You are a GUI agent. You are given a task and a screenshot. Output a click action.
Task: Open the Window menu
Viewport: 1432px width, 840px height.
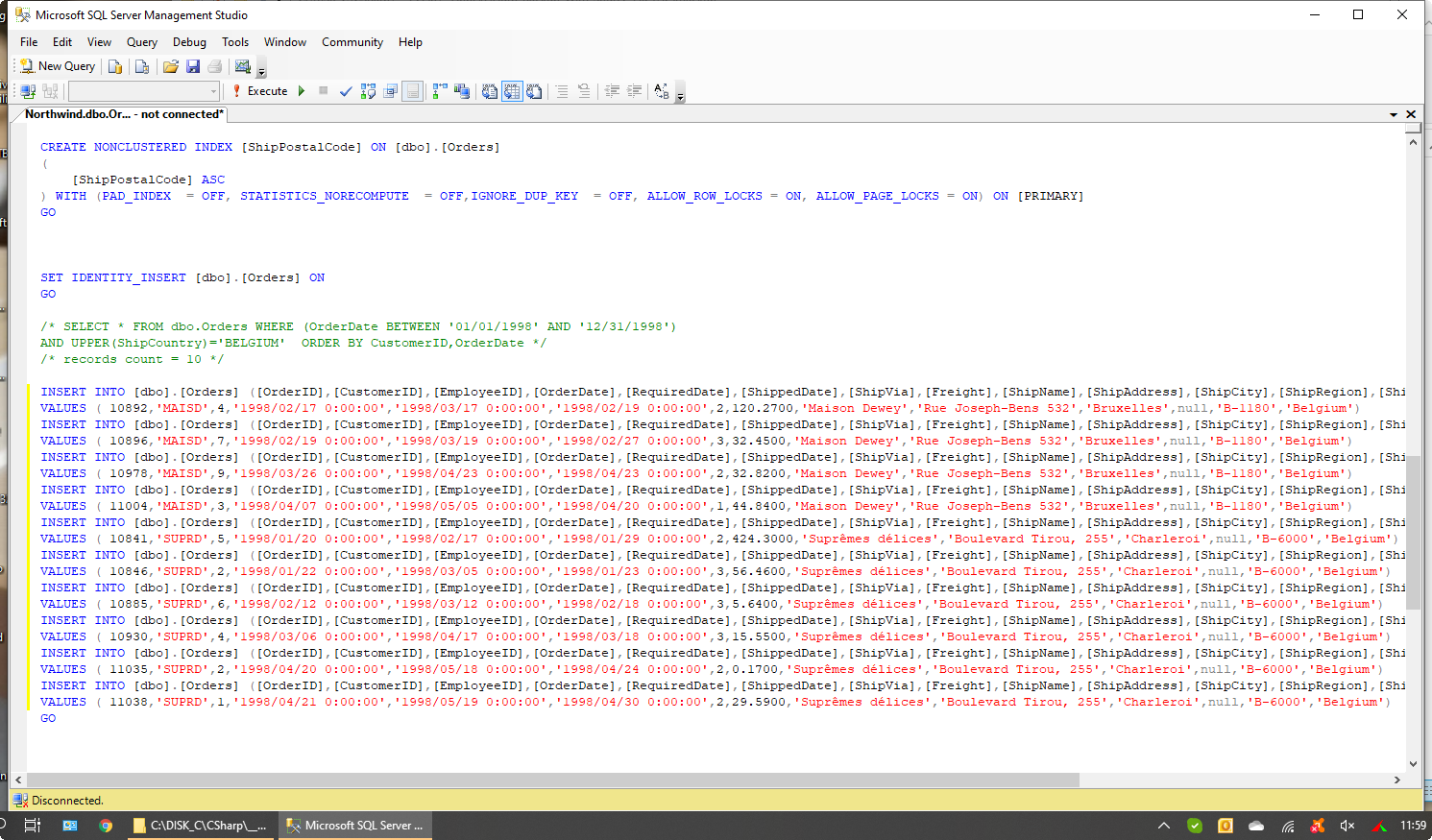[x=285, y=42]
